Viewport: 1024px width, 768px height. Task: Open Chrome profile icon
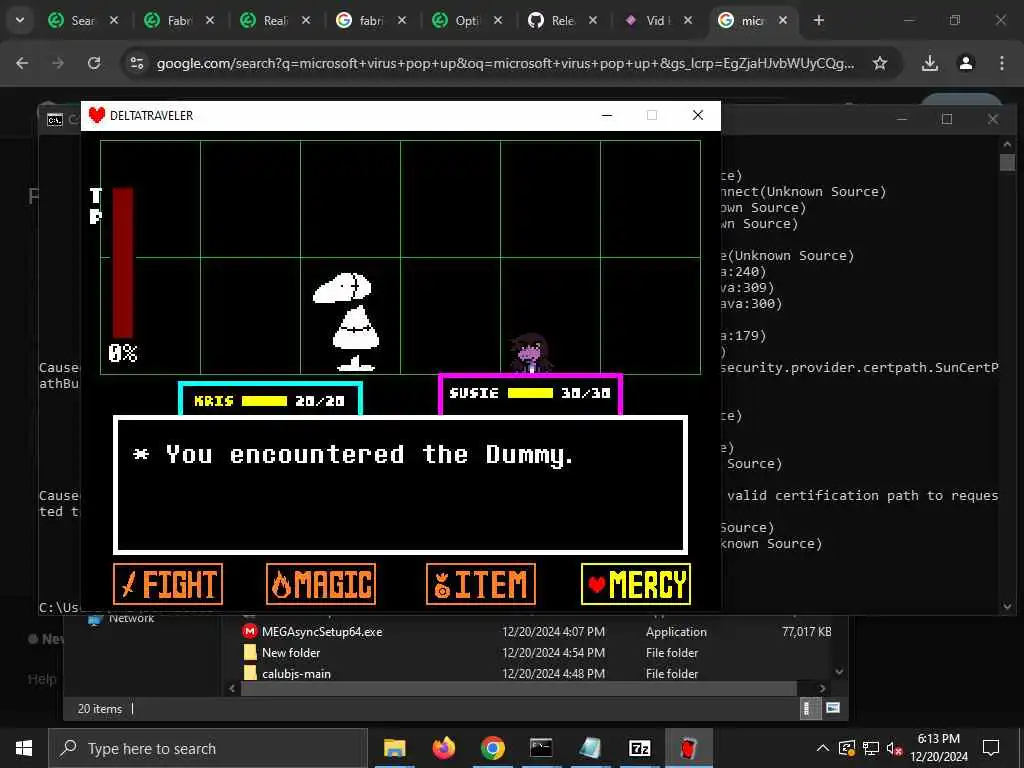966,63
